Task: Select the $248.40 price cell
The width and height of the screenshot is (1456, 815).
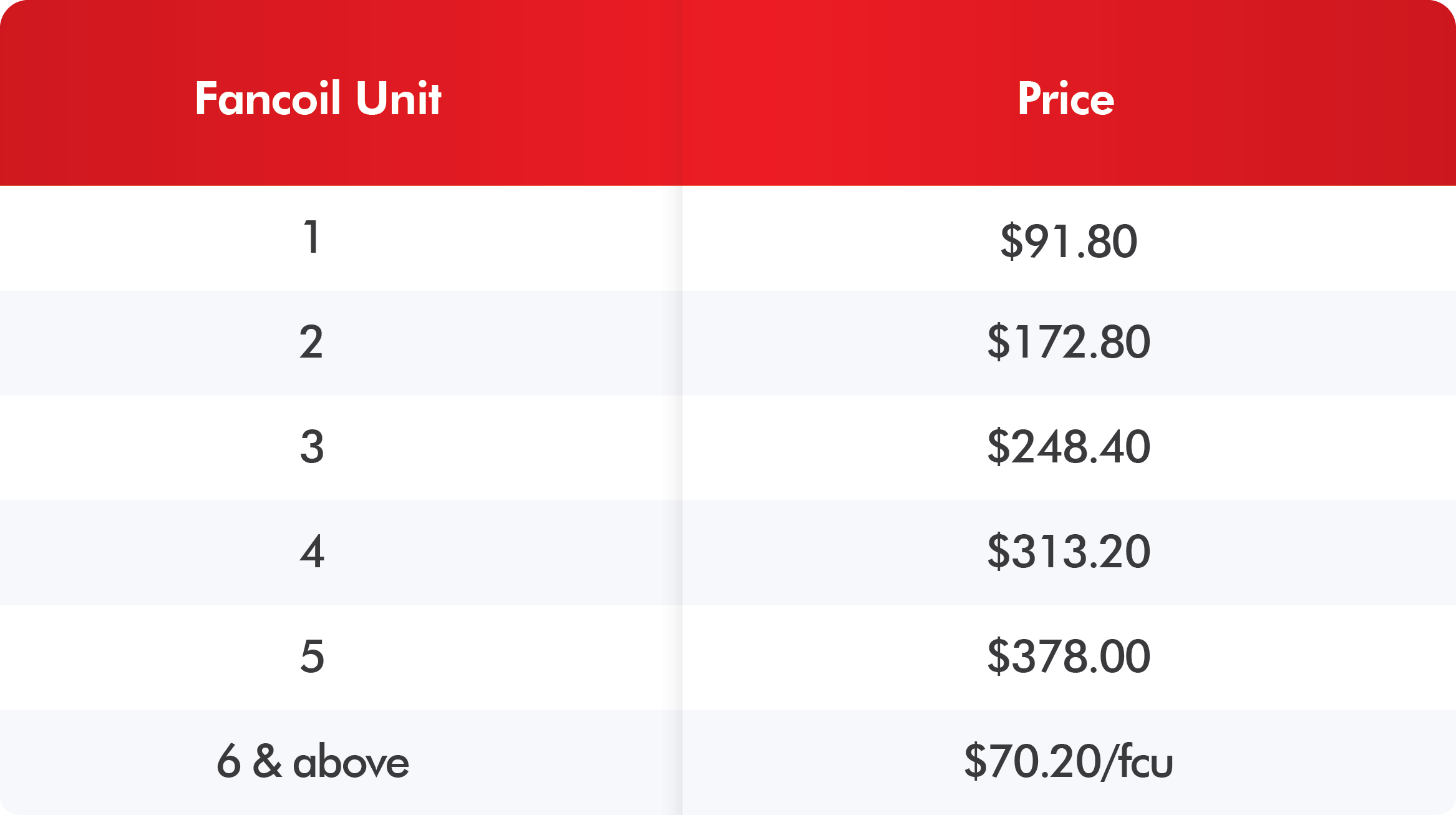Action: 1069,447
